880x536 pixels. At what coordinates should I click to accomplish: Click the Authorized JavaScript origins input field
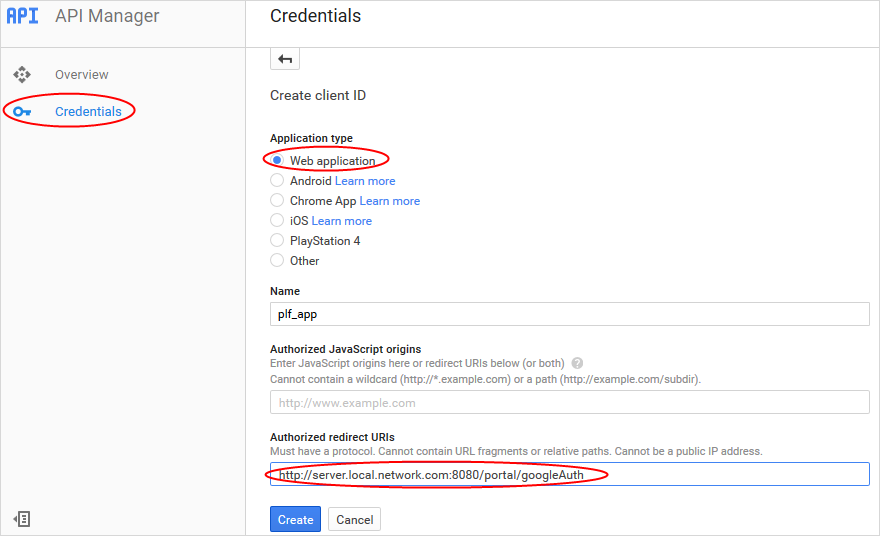pos(570,402)
